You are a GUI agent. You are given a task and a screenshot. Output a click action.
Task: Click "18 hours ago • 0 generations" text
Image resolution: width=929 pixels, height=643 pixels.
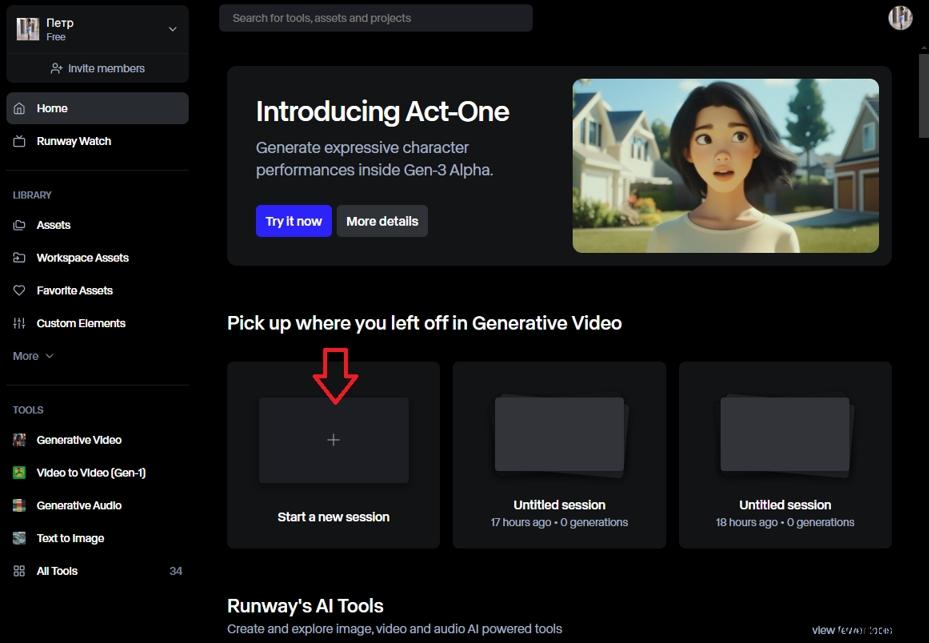pyautogui.click(x=785, y=522)
